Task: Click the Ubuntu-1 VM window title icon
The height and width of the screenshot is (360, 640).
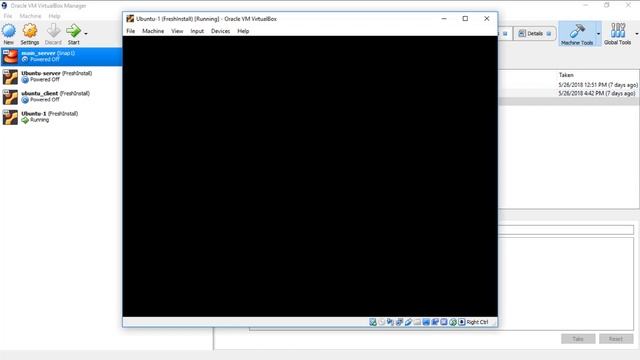Action: pyautogui.click(x=130, y=19)
